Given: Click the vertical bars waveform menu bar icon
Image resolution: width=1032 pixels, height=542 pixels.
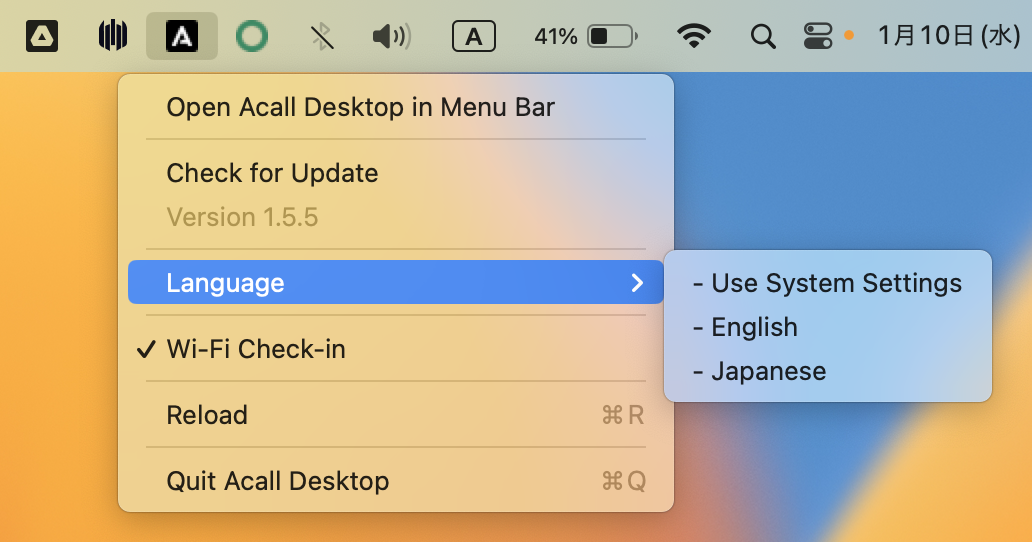Looking at the screenshot, I should [113, 36].
